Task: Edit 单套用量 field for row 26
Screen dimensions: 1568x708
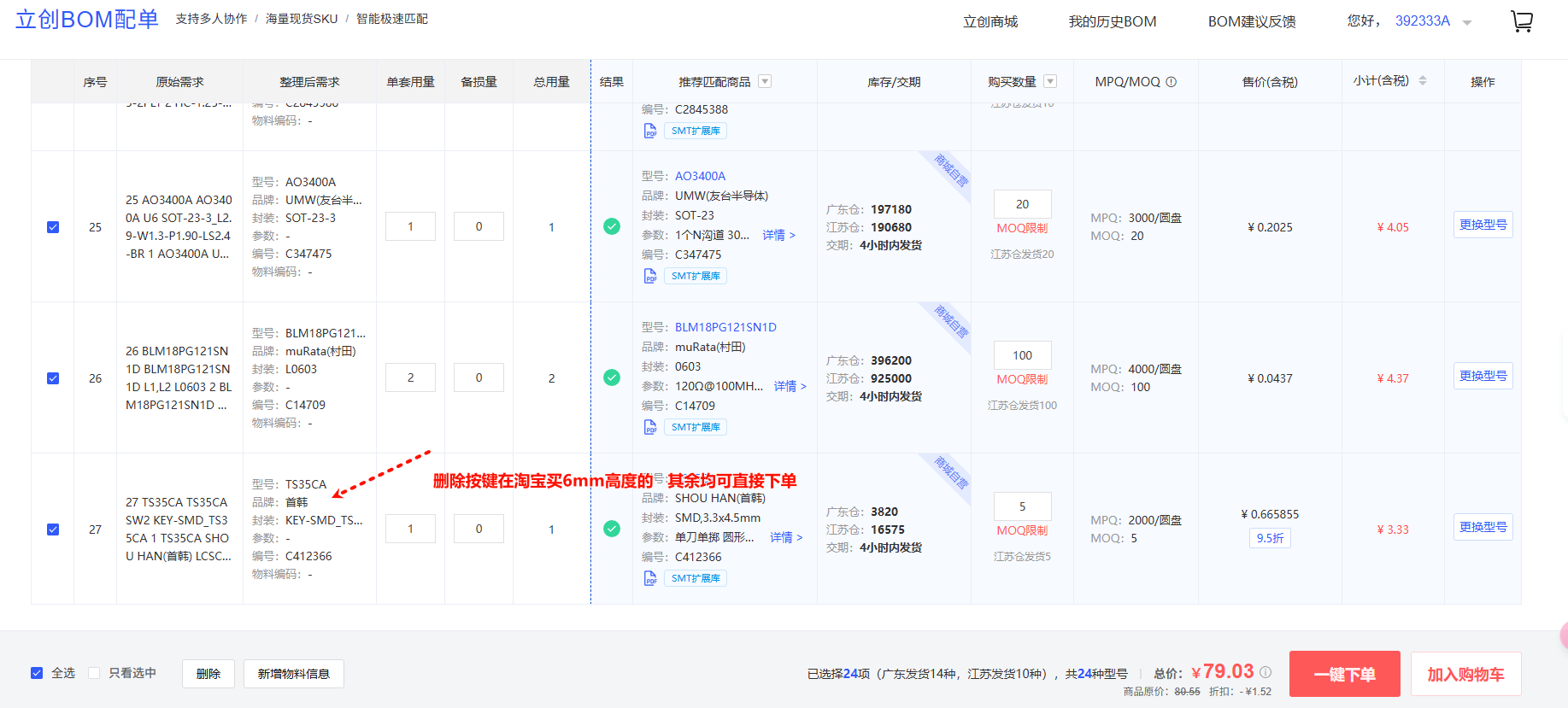Action: point(410,377)
